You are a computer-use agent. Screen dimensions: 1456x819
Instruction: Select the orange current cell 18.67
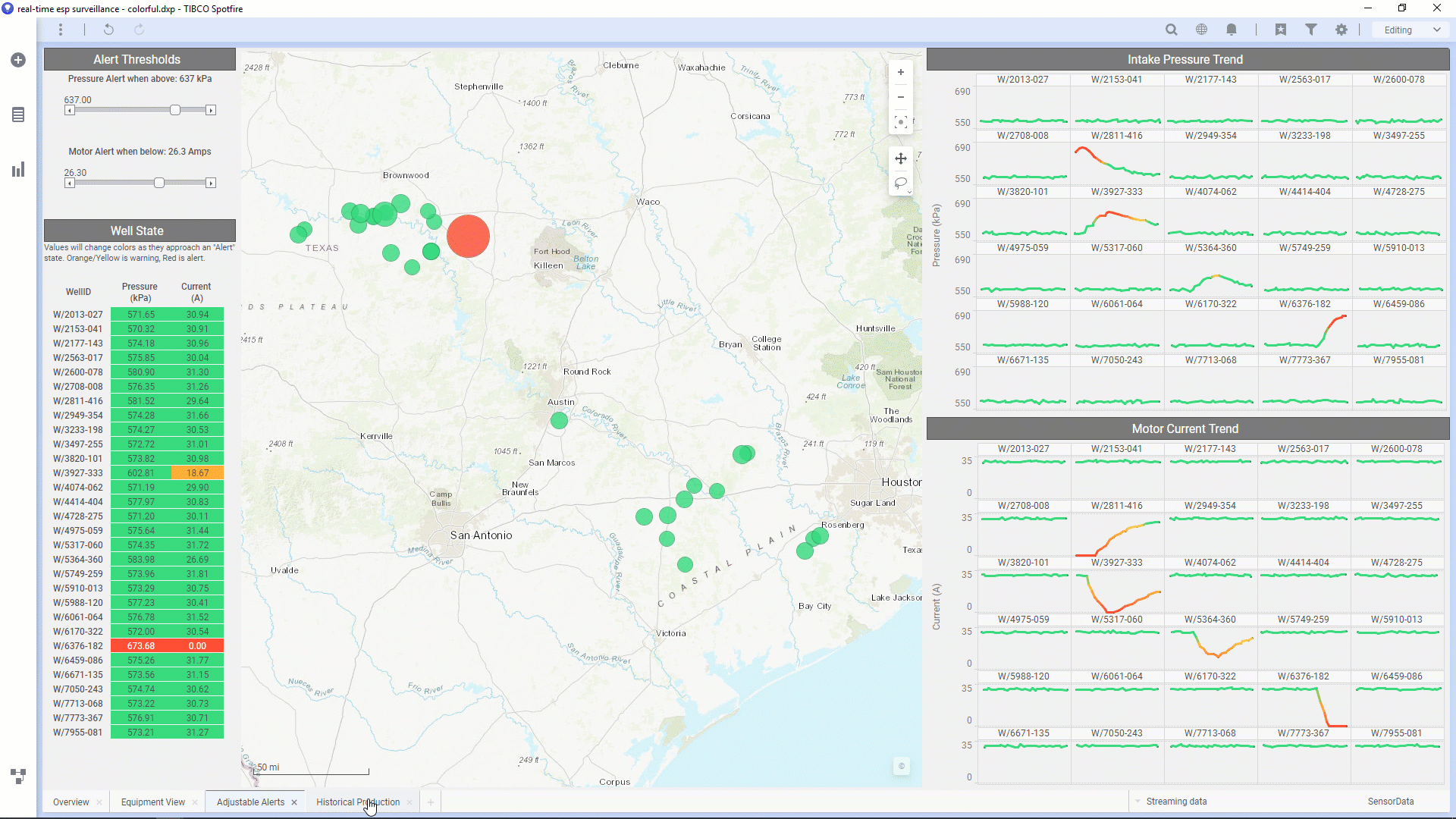pyautogui.click(x=197, y=473)
